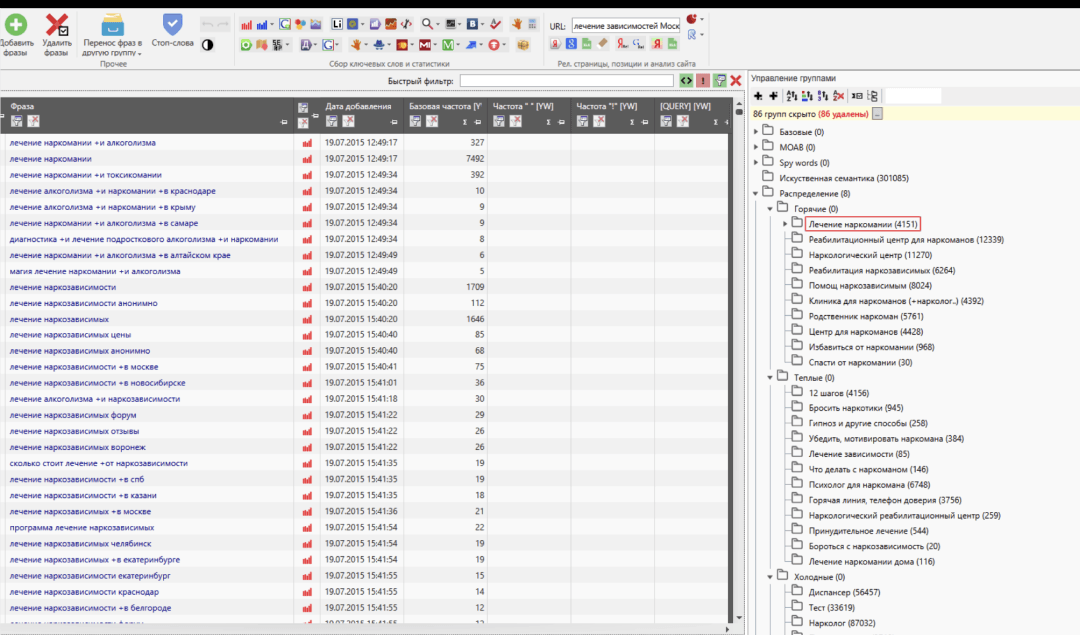This screenshot has height=635, width=1080.
Task: Click the URL input field
Action: pyautogui.click(x=625, y=25)
